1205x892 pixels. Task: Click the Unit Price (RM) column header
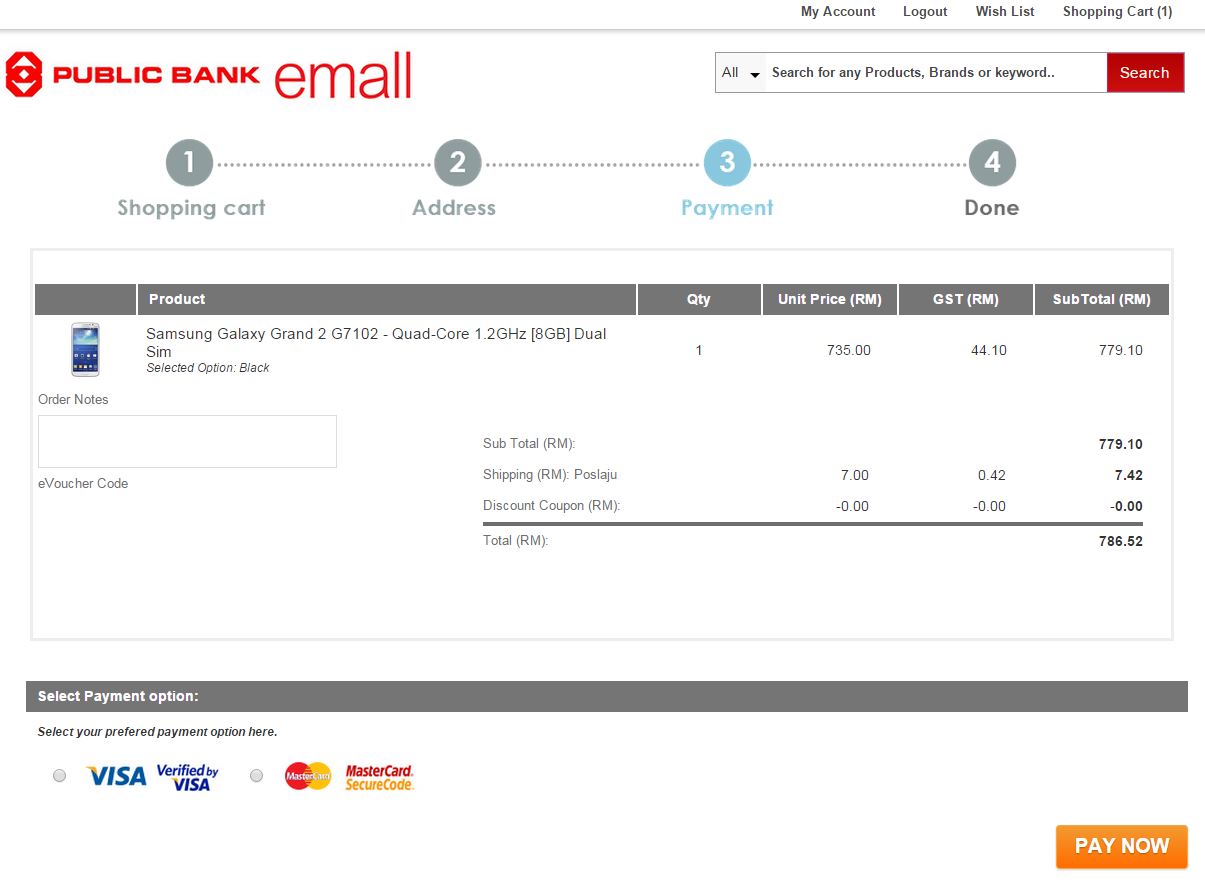830,299
